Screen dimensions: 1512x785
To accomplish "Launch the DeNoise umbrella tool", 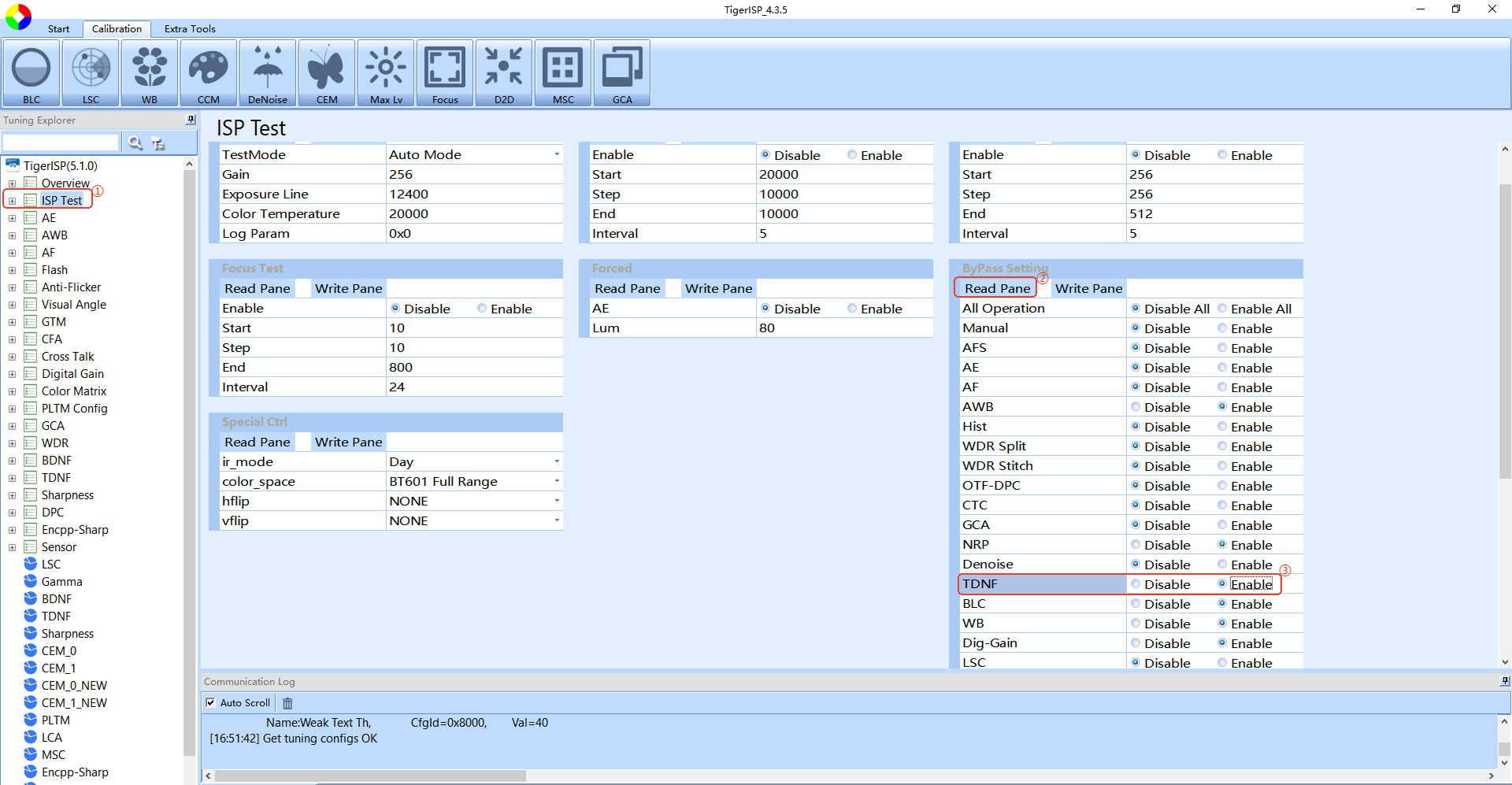I will tap(268, 73).
